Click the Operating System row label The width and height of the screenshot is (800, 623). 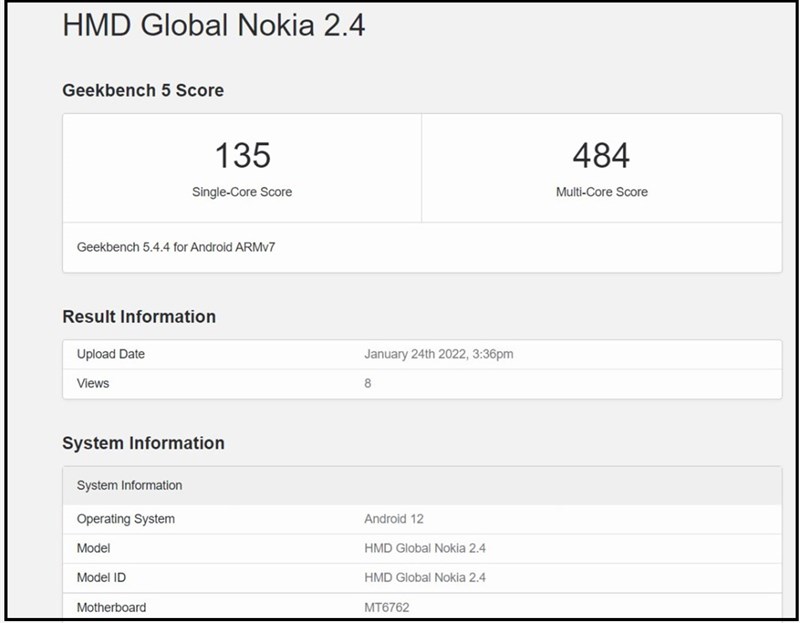click(x=126, y=519)
